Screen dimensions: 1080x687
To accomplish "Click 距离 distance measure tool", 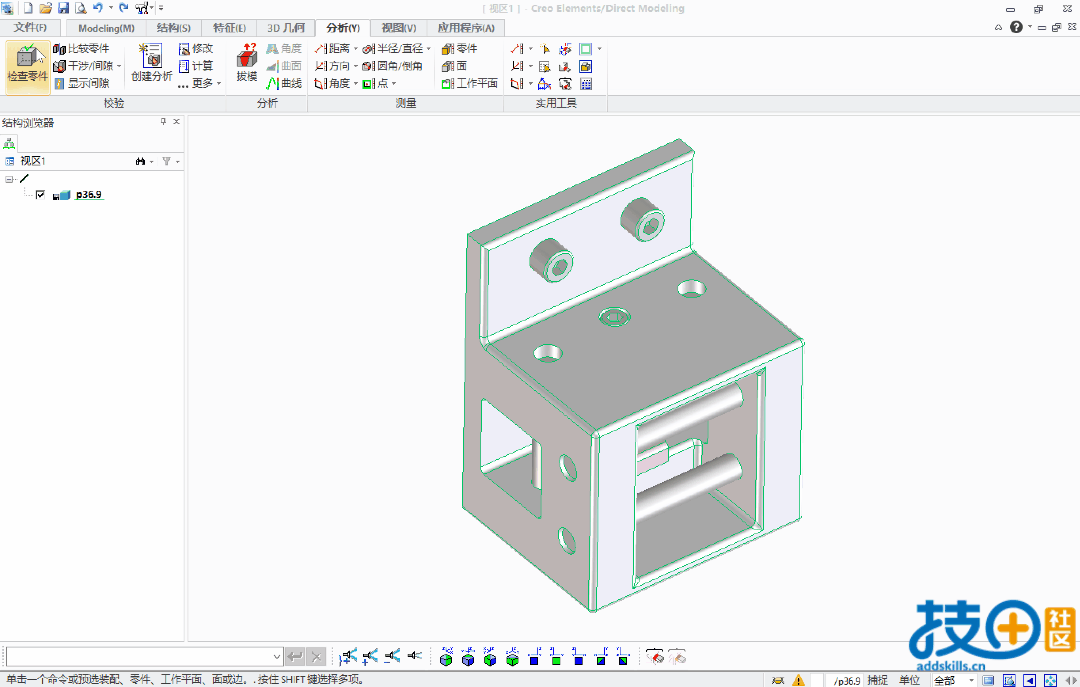I will [333, 49].
